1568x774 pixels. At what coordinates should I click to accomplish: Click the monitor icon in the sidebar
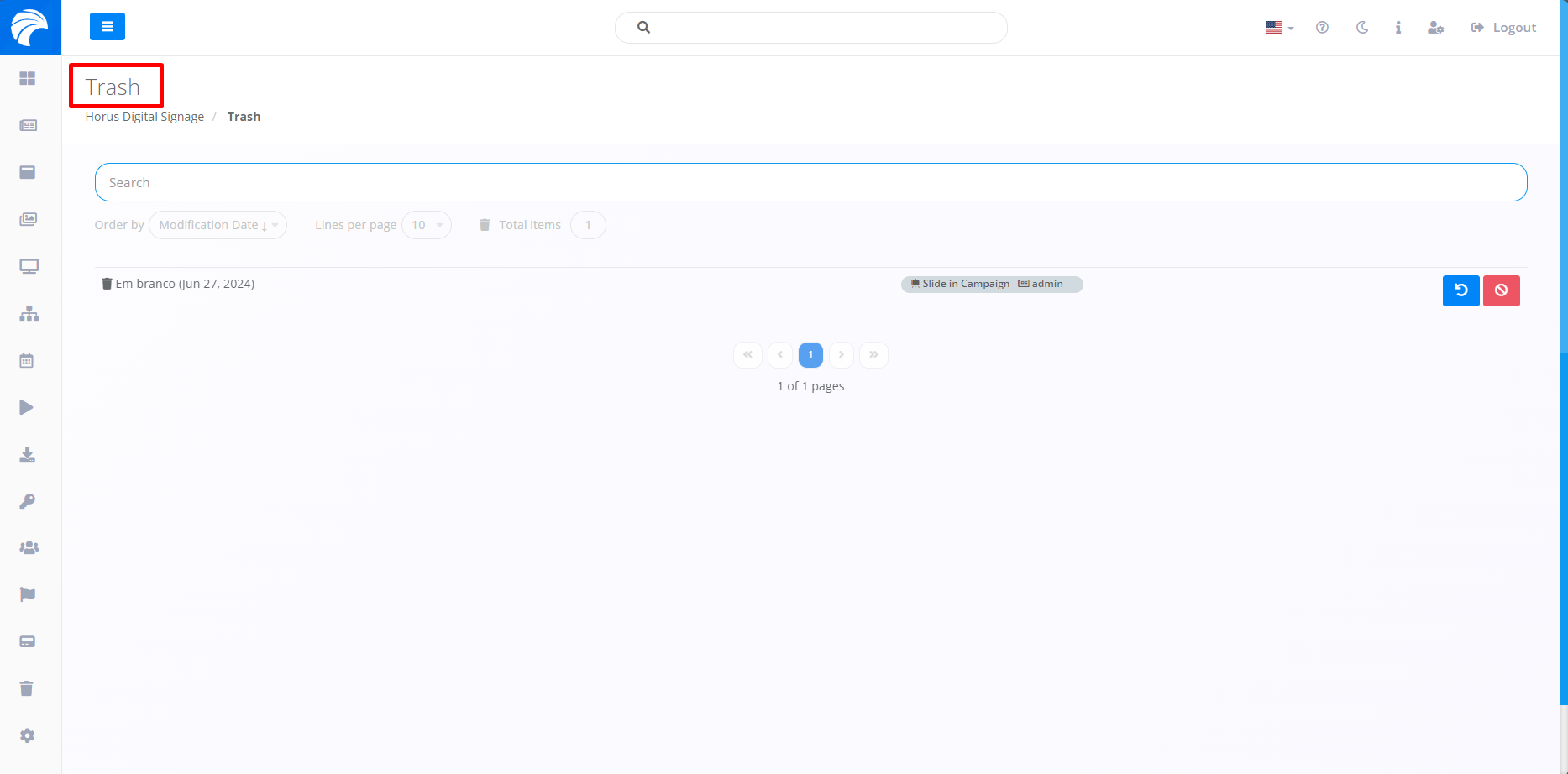(29, 267)
